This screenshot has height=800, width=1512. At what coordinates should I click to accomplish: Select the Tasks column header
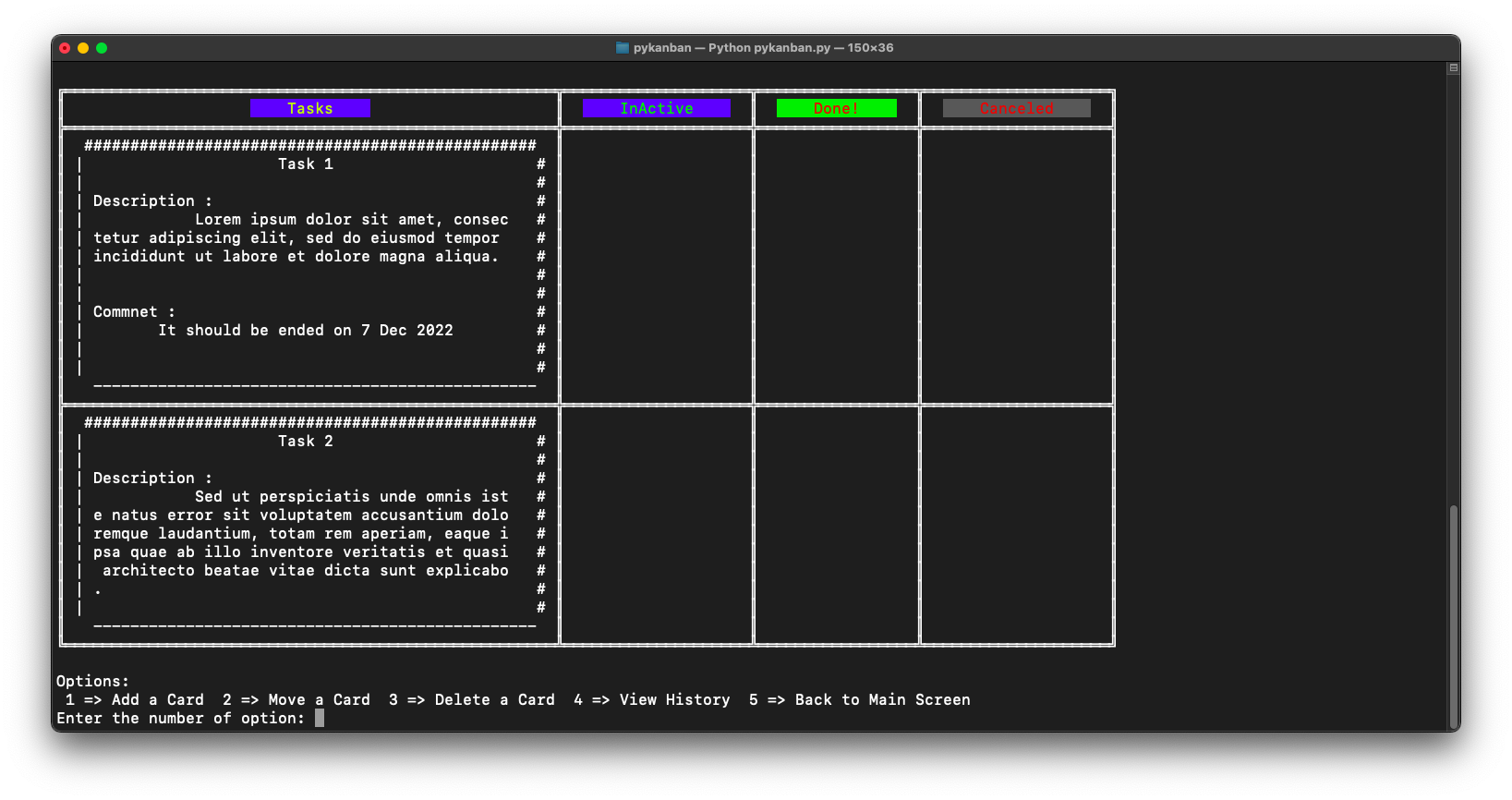coord(310,109)
